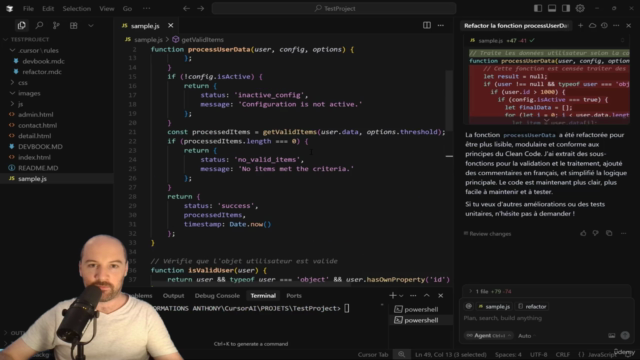Attach an image to the chat
Viewport: 640px width, 360px height.
(611, 336)
